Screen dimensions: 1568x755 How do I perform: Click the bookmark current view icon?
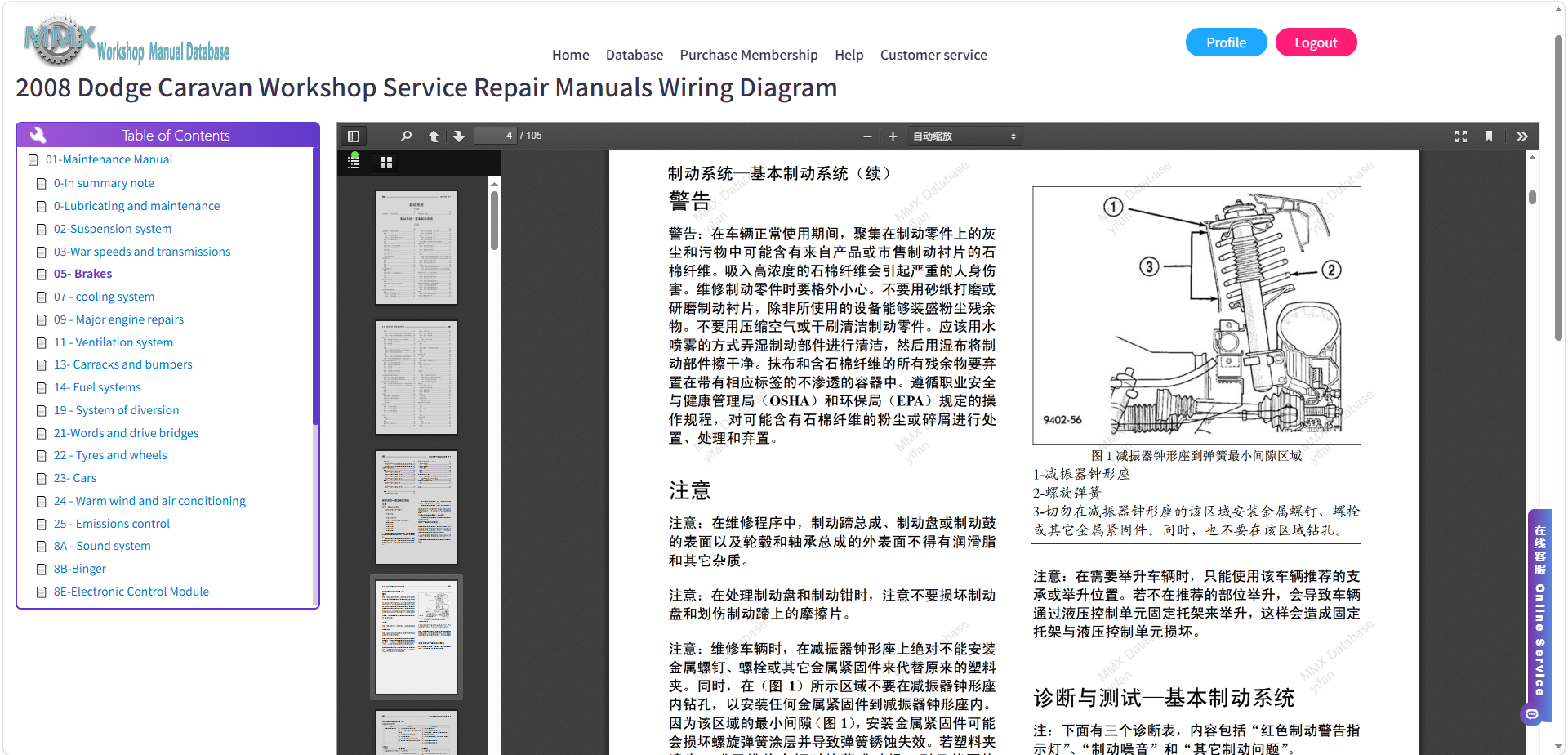click(x=1489, y=136)
